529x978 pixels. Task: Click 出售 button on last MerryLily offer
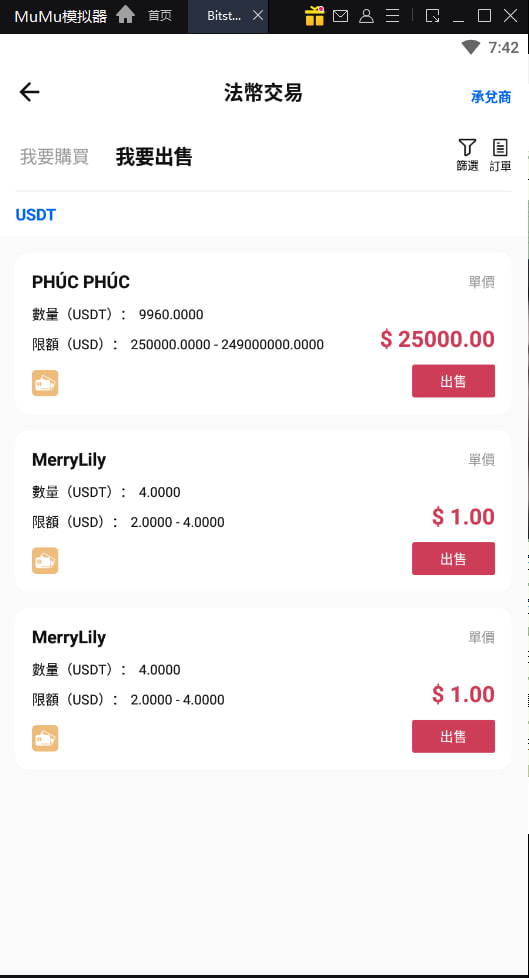(x=454, y=737)
